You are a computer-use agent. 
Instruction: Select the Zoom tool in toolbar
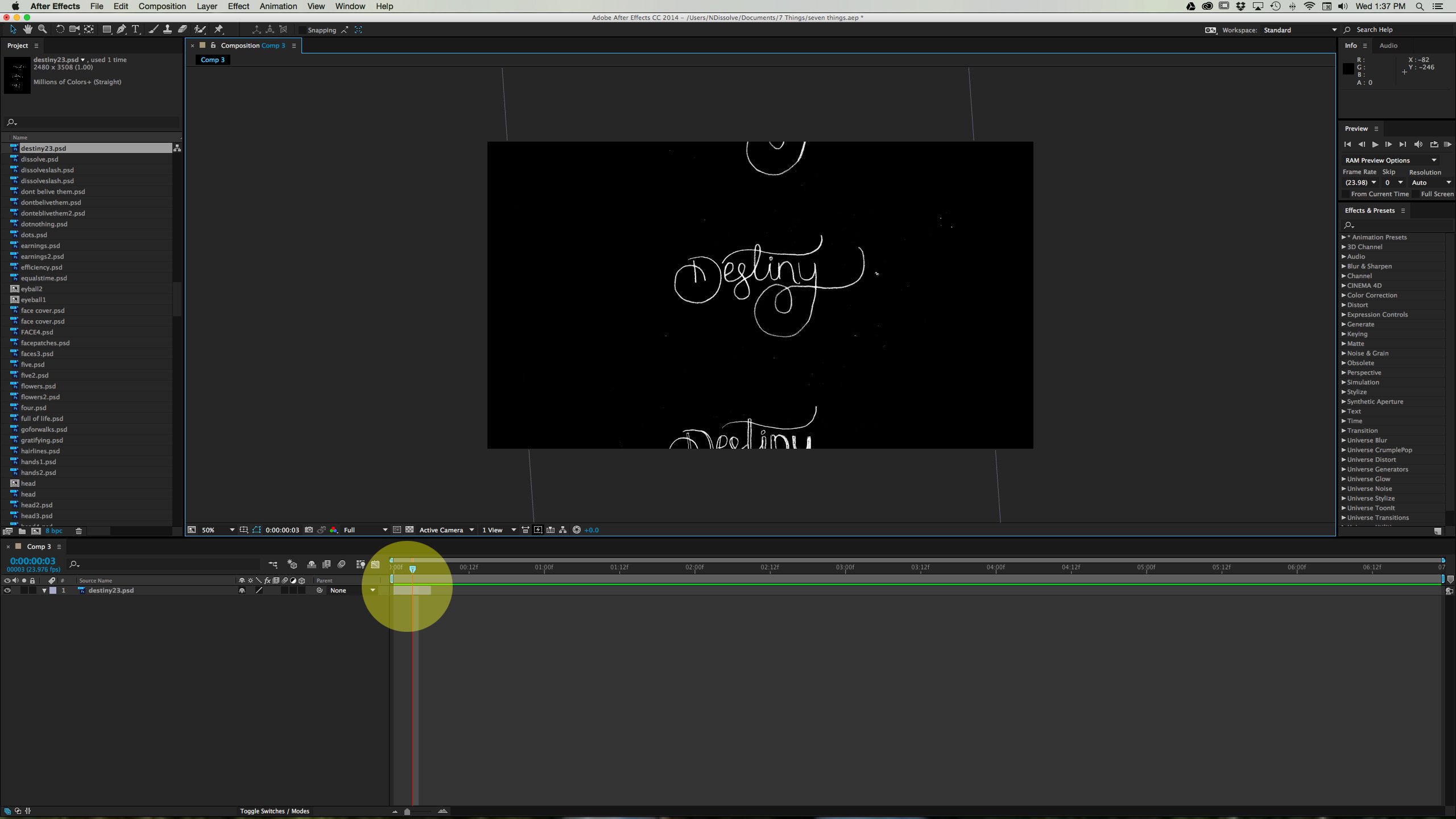coord(42,29)
